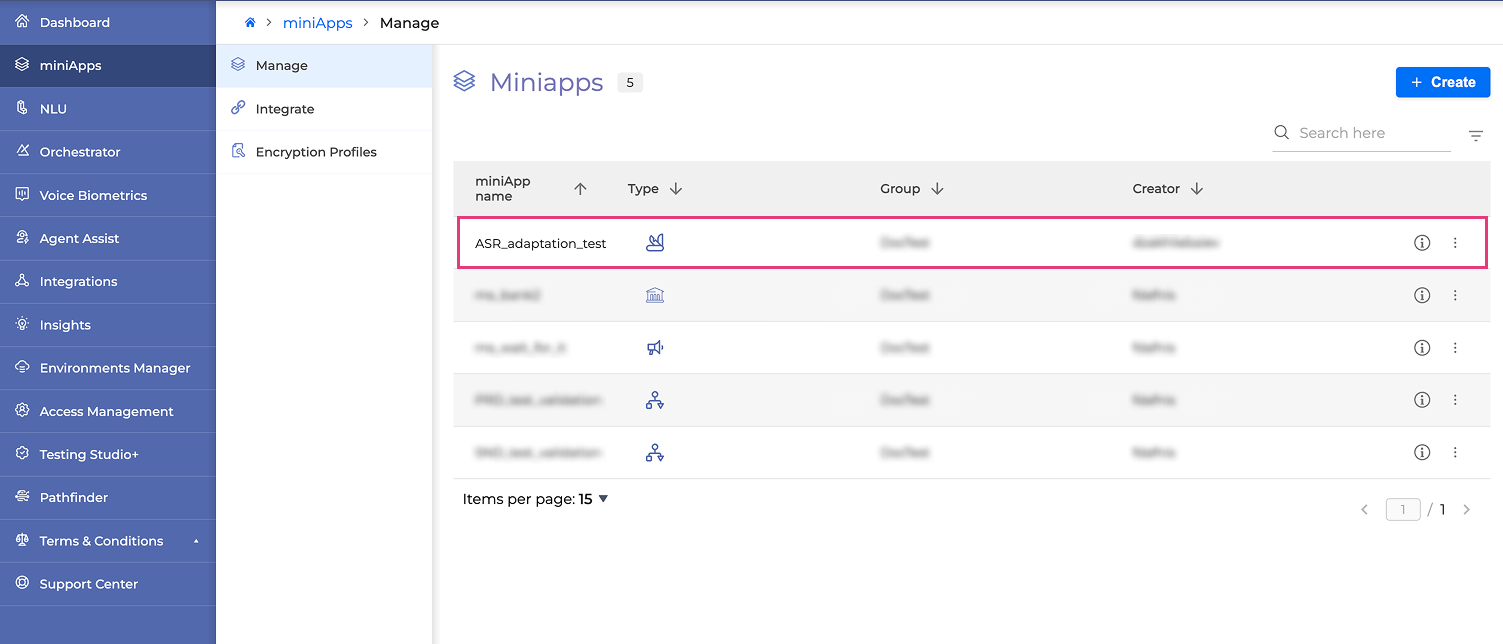The height and width of the screenshot is (644, 1503).
Task: Click the megaphone type icon in third row
Action: pyautogui.click(x=655, y=348)
